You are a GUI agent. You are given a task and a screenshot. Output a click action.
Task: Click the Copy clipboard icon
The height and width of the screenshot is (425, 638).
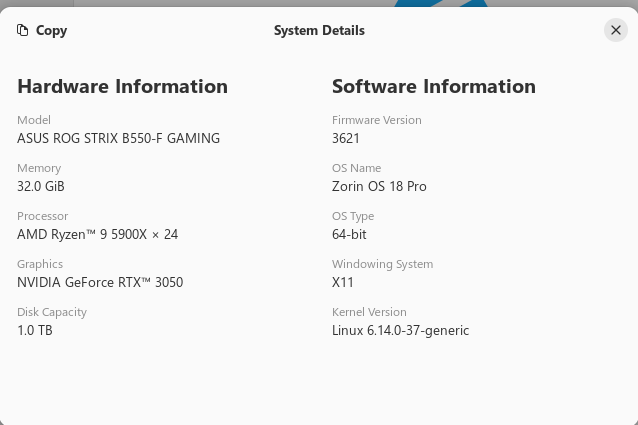click(23, 30)
